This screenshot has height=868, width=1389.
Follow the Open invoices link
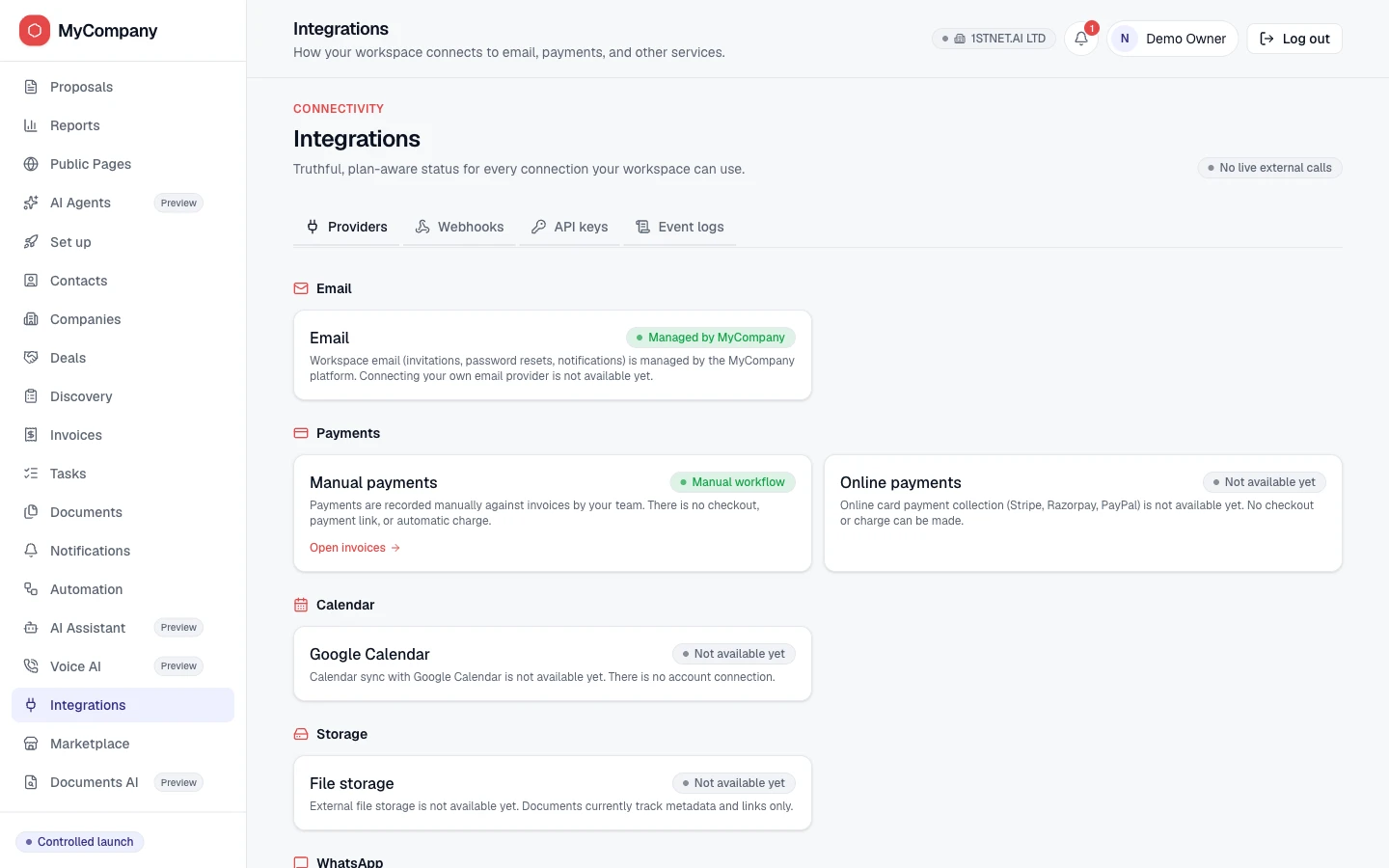click(x=355, y=548)
